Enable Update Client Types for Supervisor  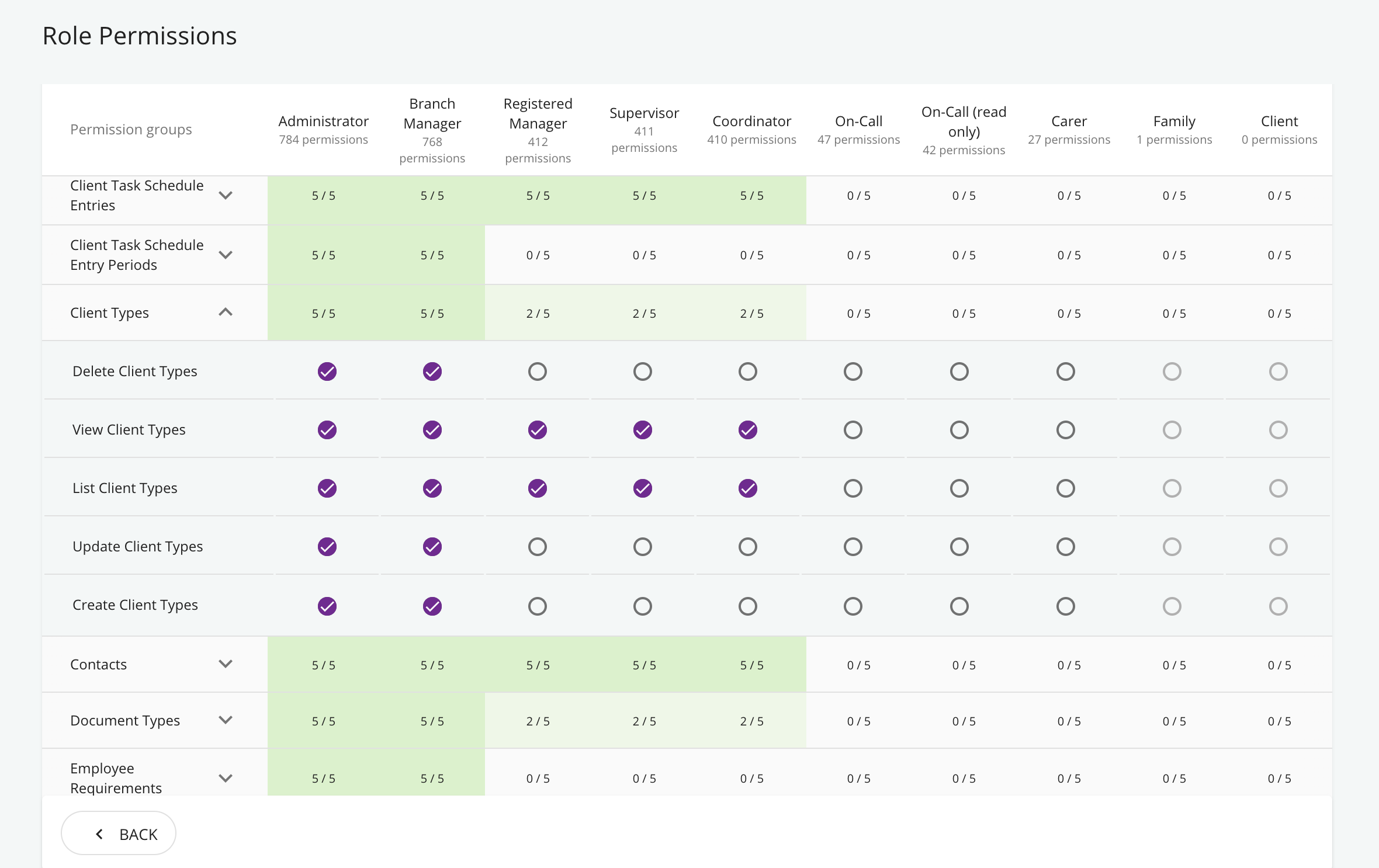click(643, 547)
